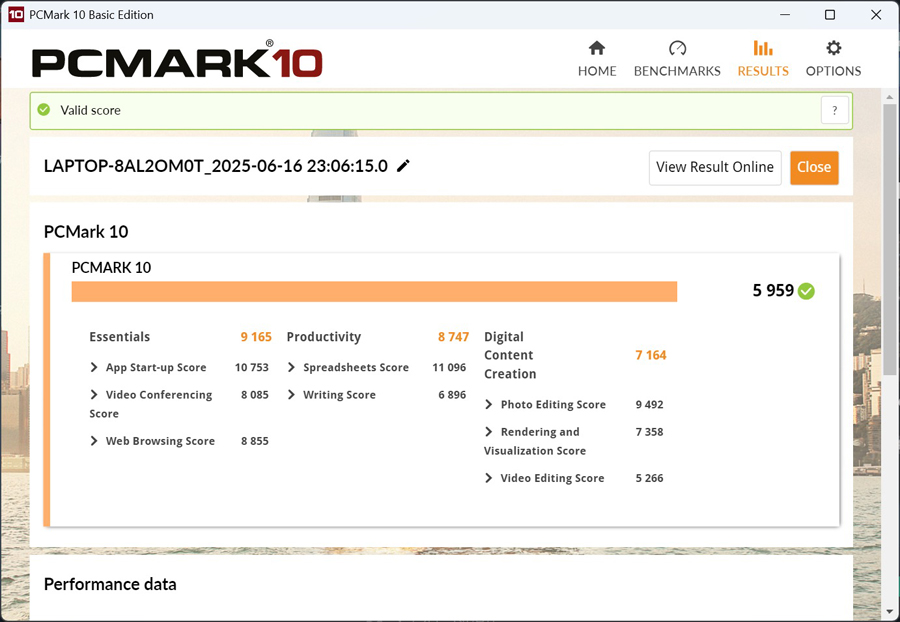Click the question mark help button

pyautogui.click(x=835, y=110)
